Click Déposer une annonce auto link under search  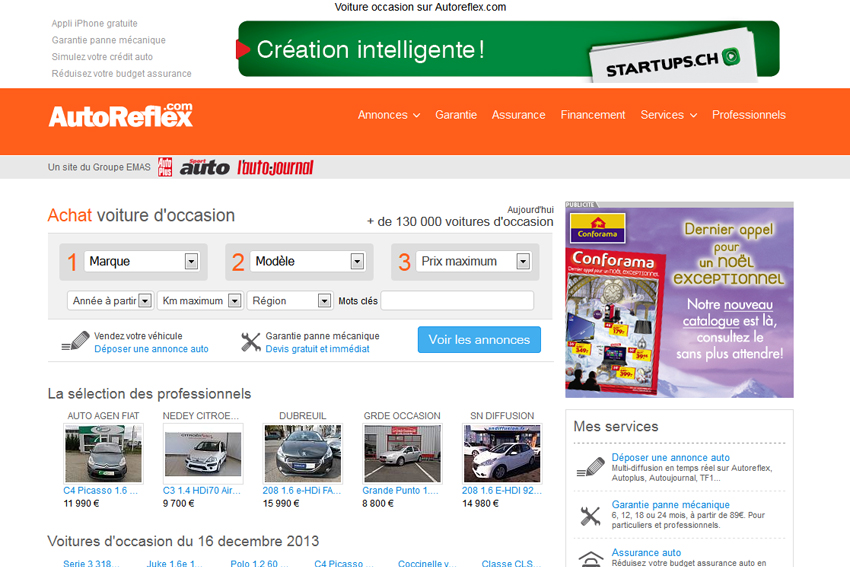[151, 349]
